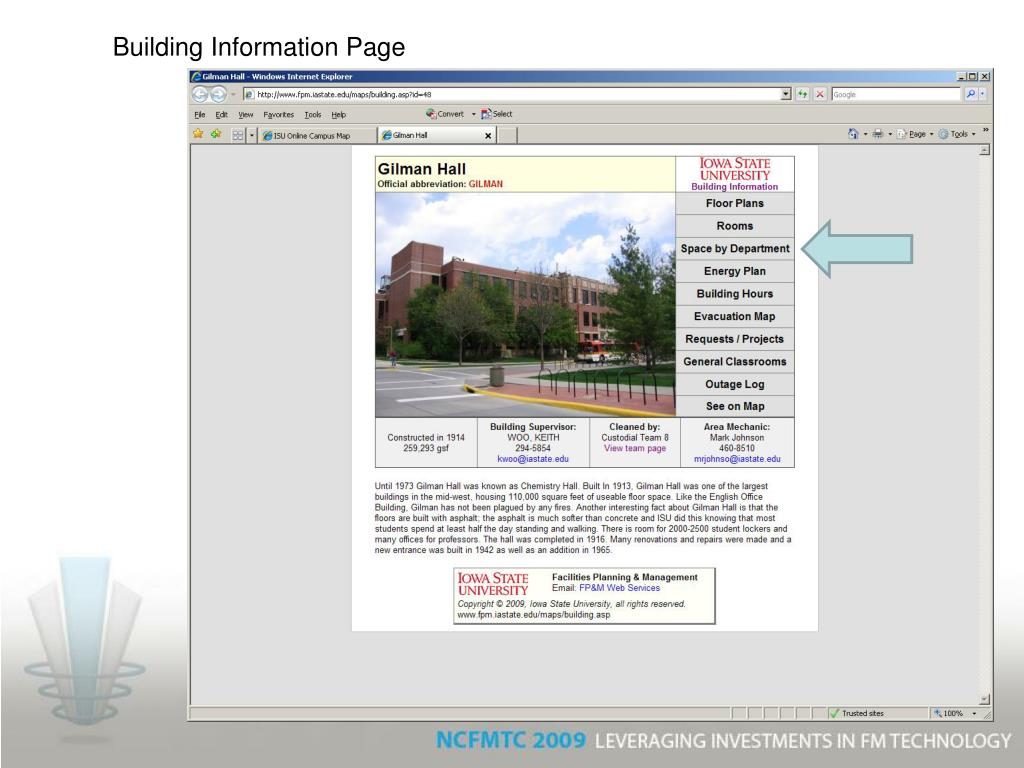This screenshot has height=768, width=1024.
Task: Open the View team page link
Action: tap(635, 449)
